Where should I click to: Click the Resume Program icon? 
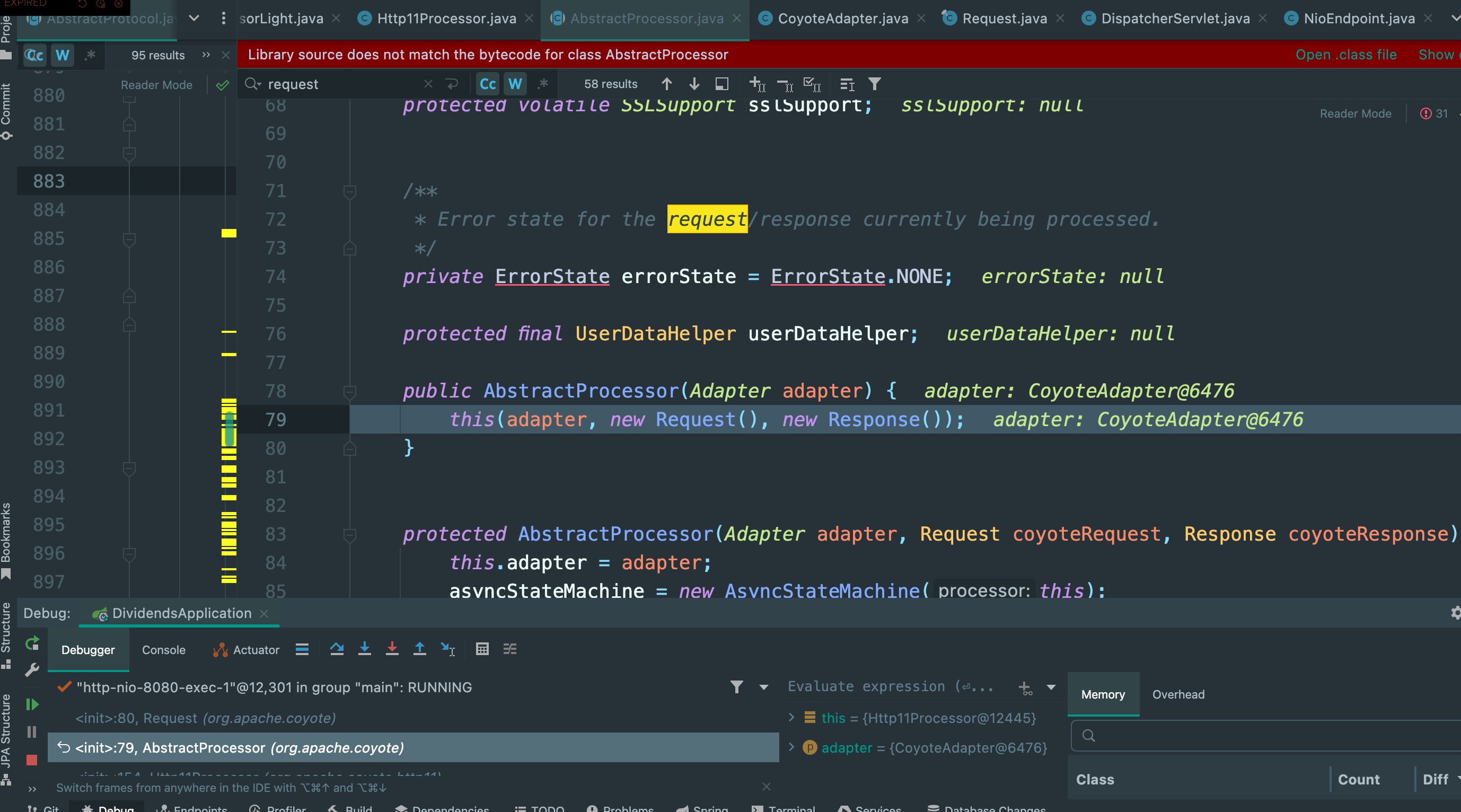tap(32, 704)
